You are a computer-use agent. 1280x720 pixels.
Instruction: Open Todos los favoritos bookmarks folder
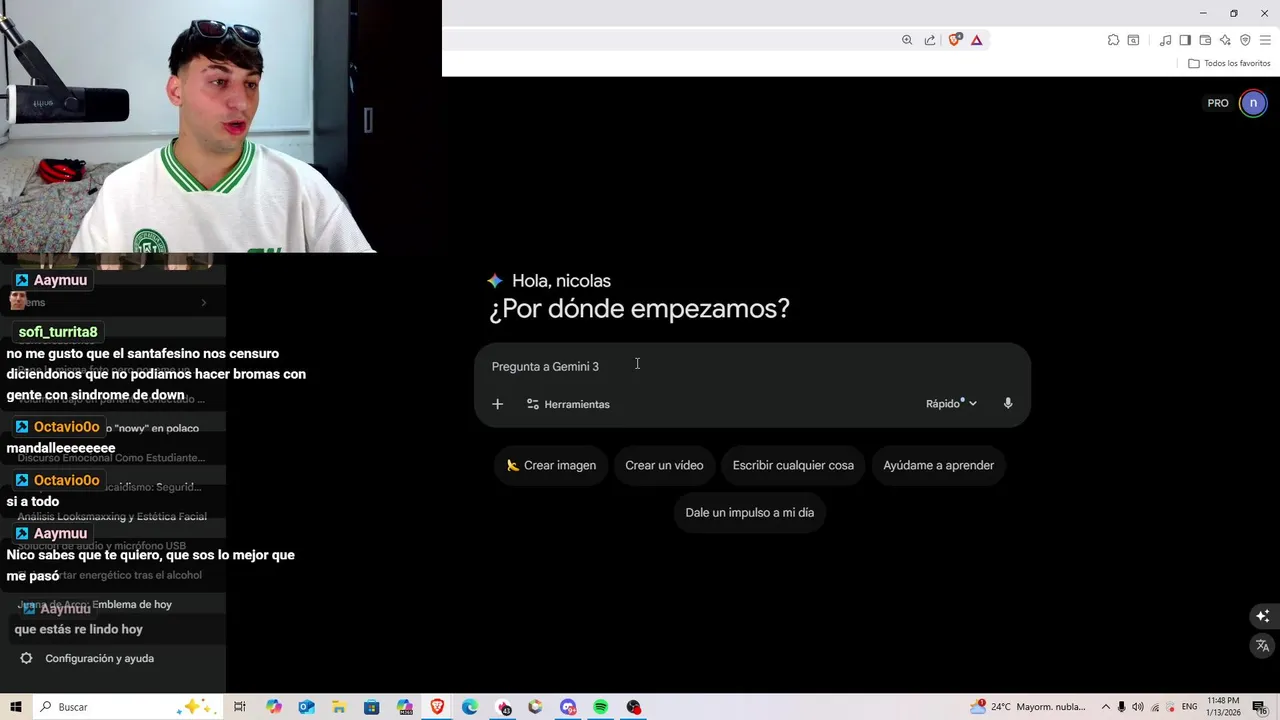(x=1229, y=63)
